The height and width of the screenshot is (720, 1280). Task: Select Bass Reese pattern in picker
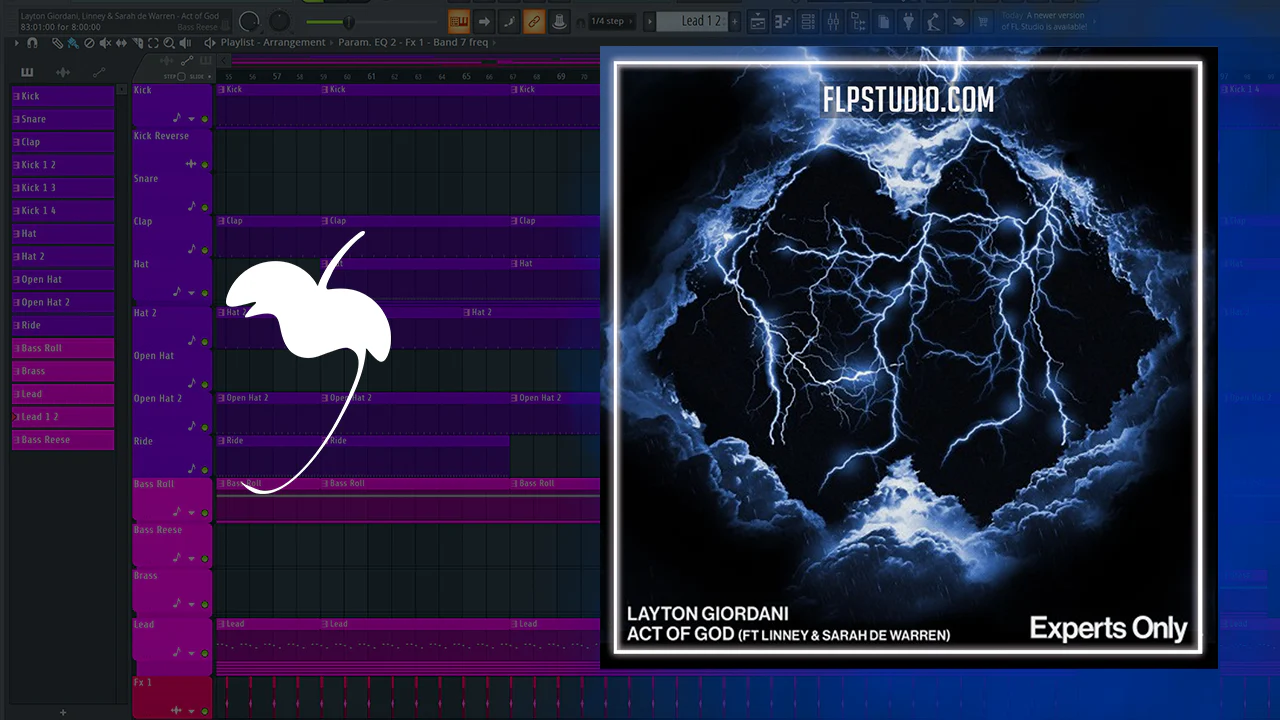click(63, 440)
